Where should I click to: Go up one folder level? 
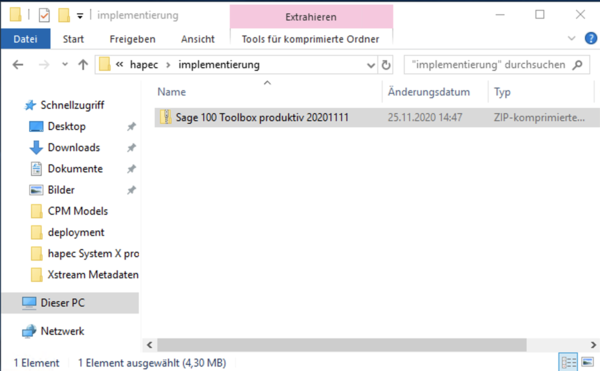click(83, 65)
